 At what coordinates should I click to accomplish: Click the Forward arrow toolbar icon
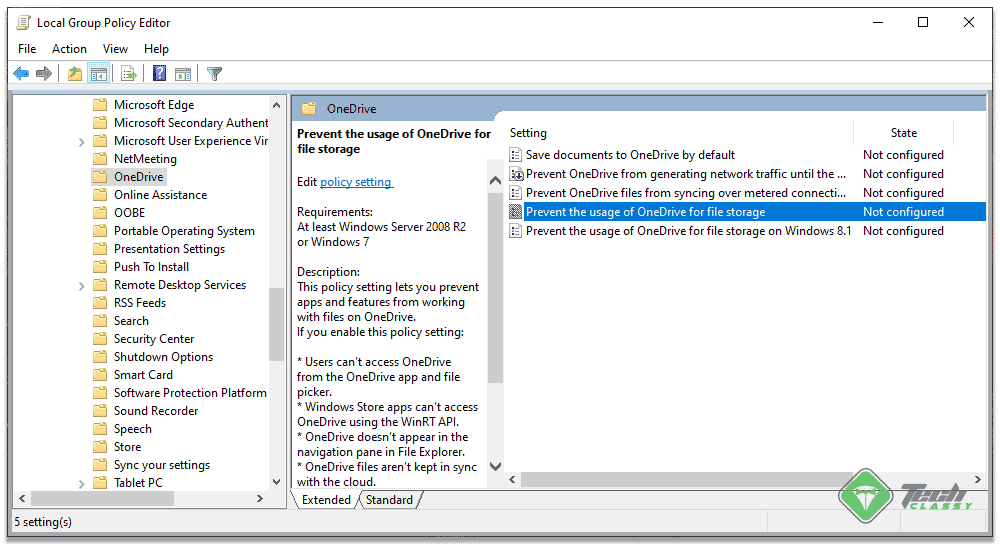(44, 74)
